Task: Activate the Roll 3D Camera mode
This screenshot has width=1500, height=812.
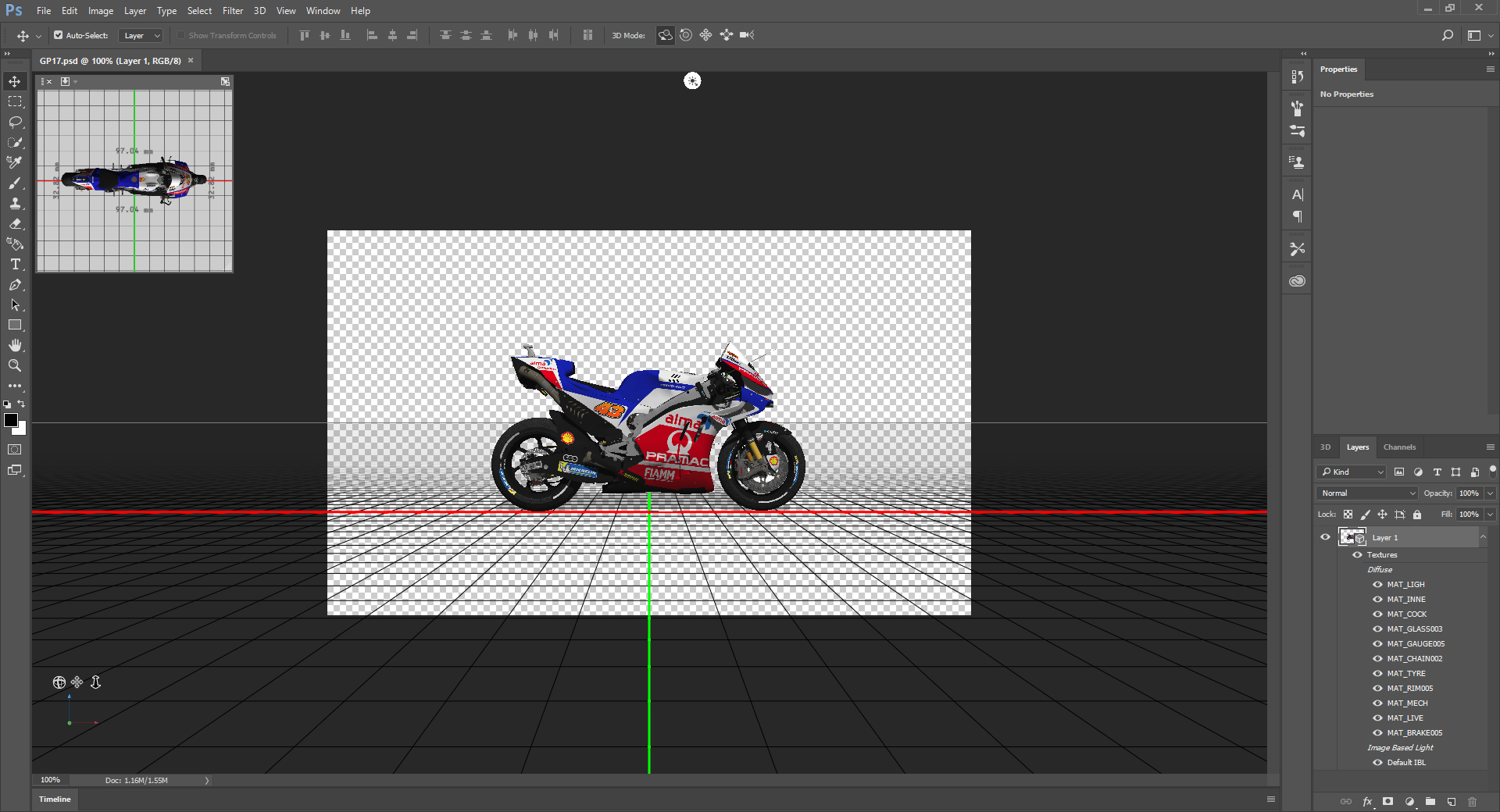Action: click(x=686, y=35)
